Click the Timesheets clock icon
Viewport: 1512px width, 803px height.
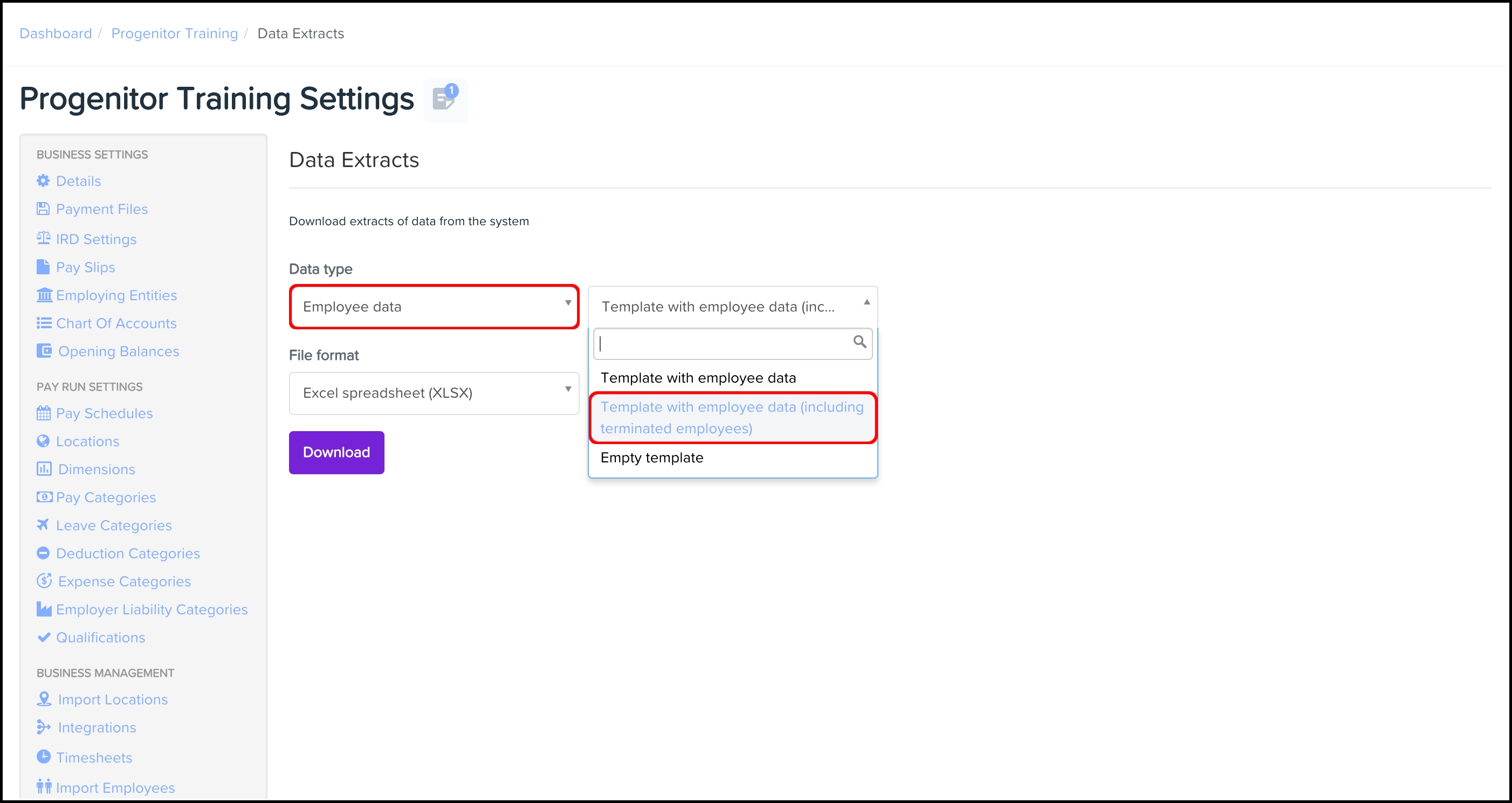click(x=44, y=757)
